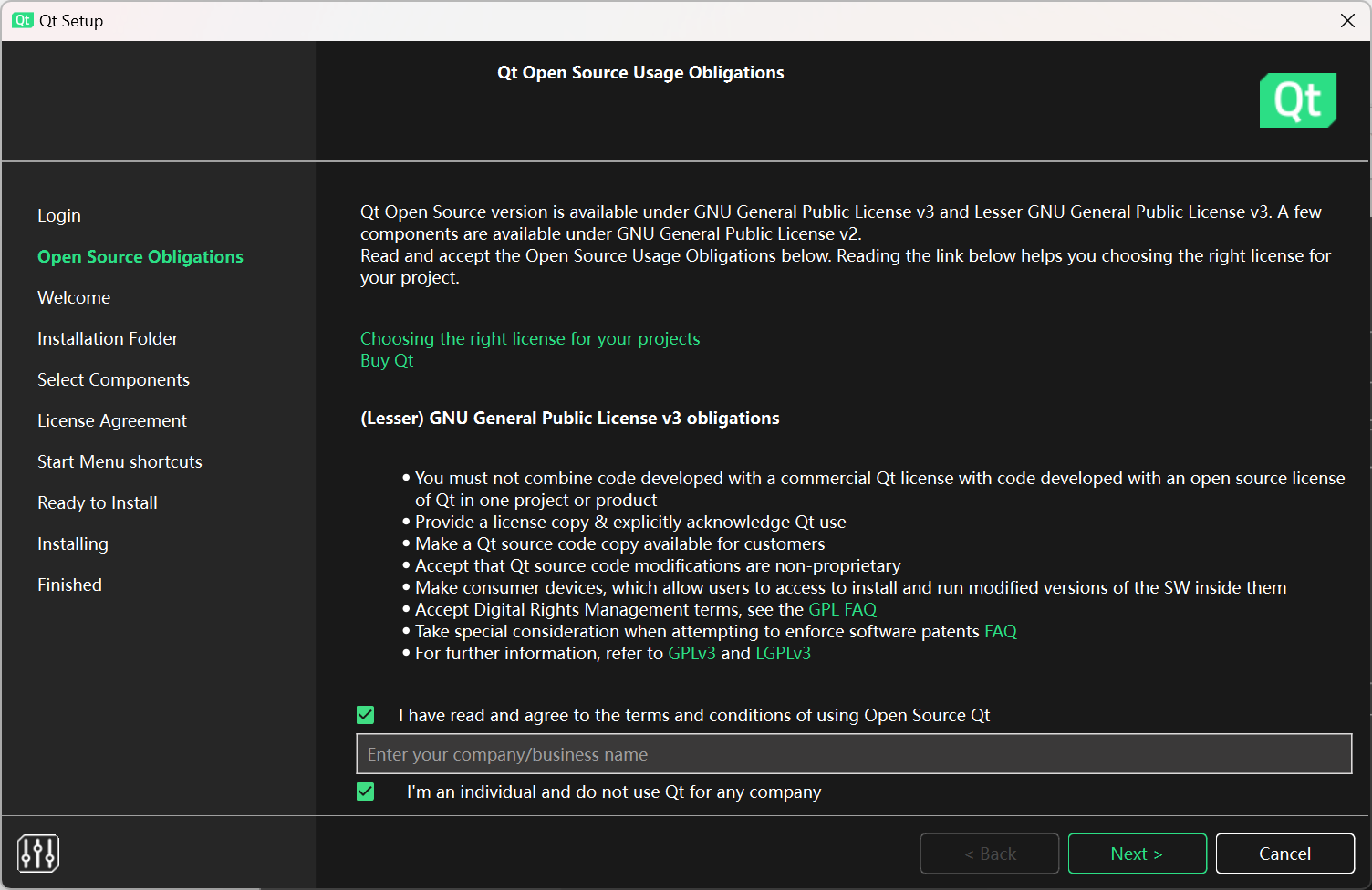This screenshot has height=890, width=1372.
Task: Select Open Source Obligations step
Action: 140,256
